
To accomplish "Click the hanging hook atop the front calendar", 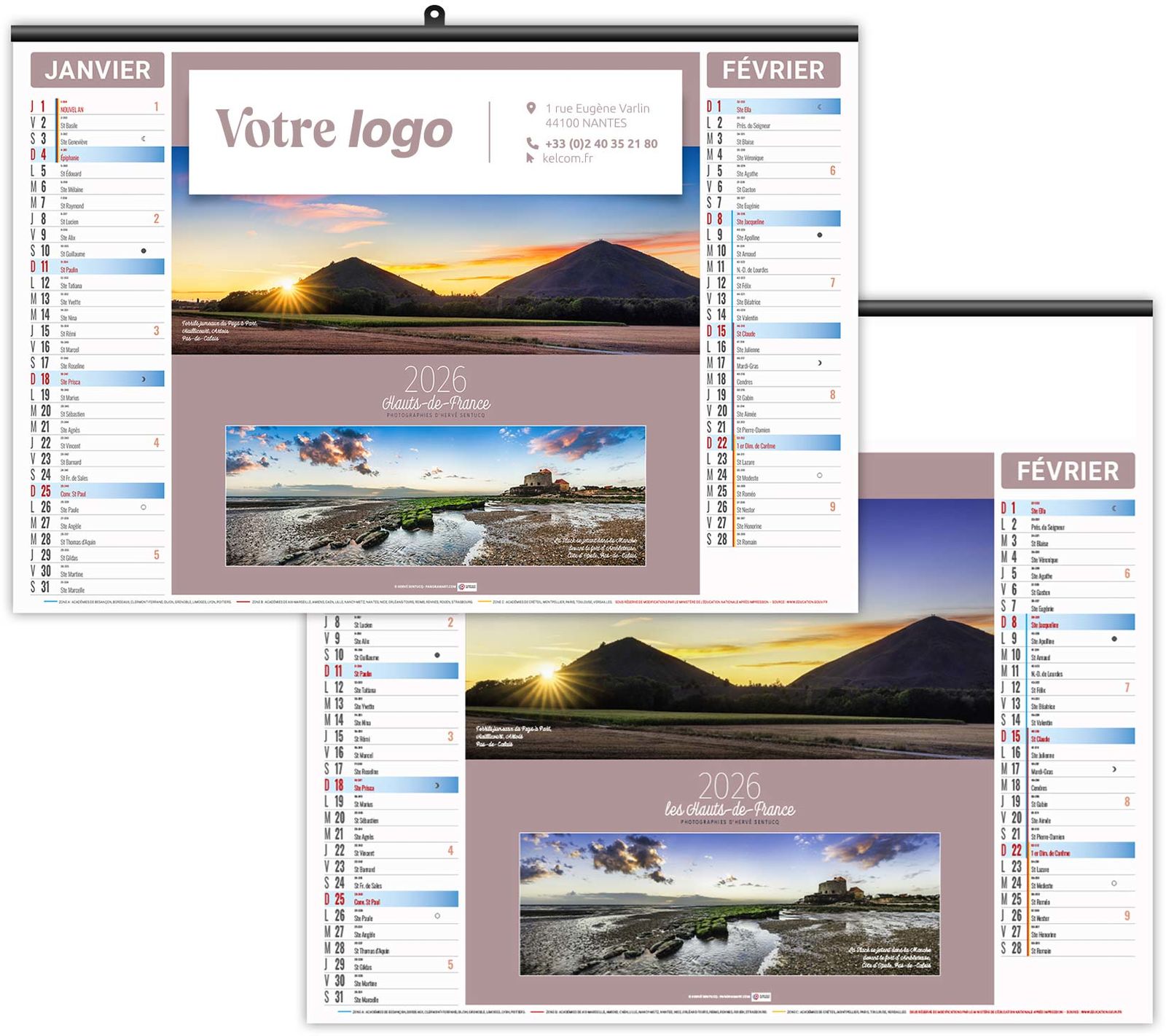I will click(x=434, y=15).
